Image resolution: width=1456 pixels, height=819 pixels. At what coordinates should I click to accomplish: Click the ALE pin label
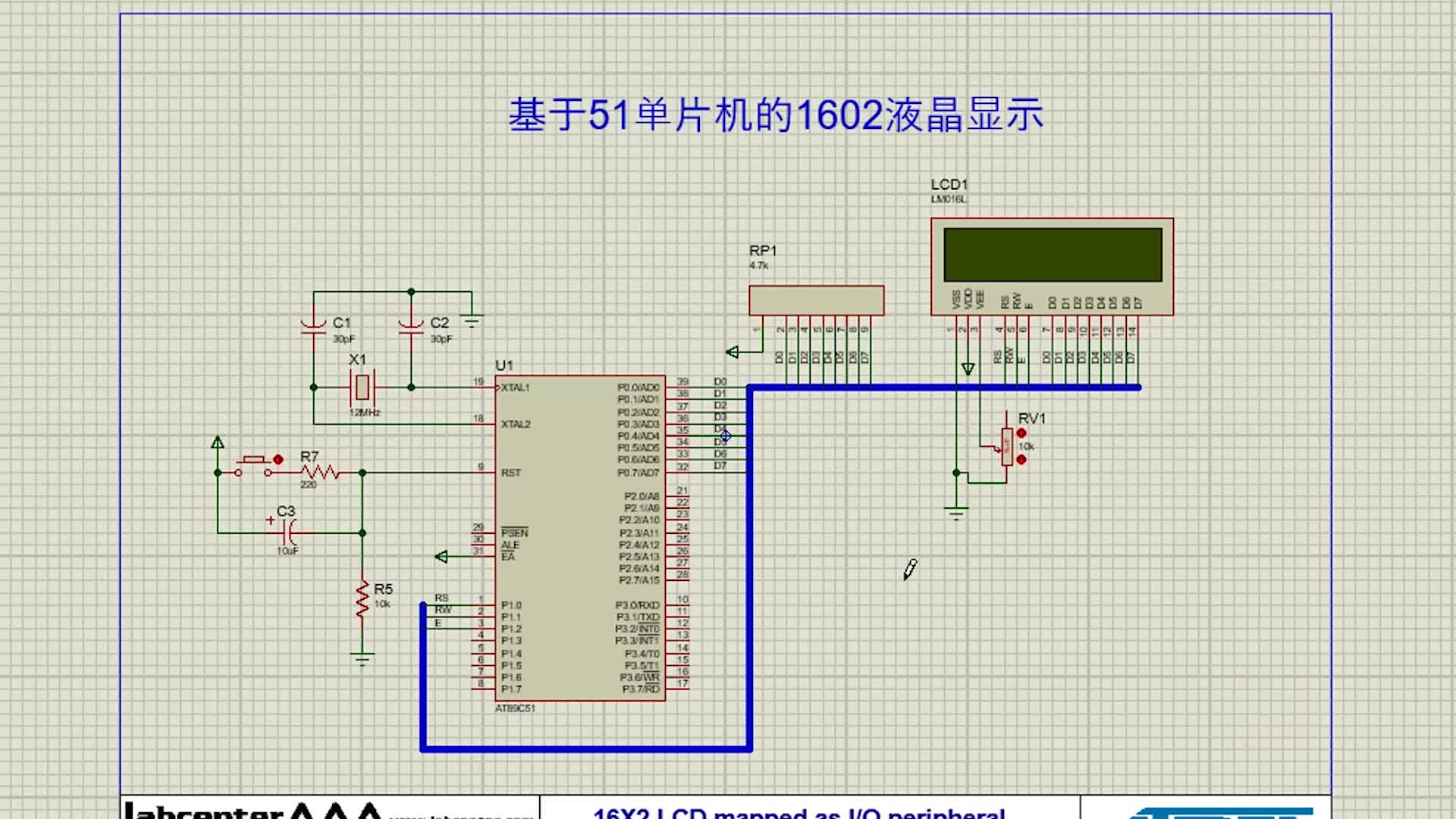pos(510,544)
